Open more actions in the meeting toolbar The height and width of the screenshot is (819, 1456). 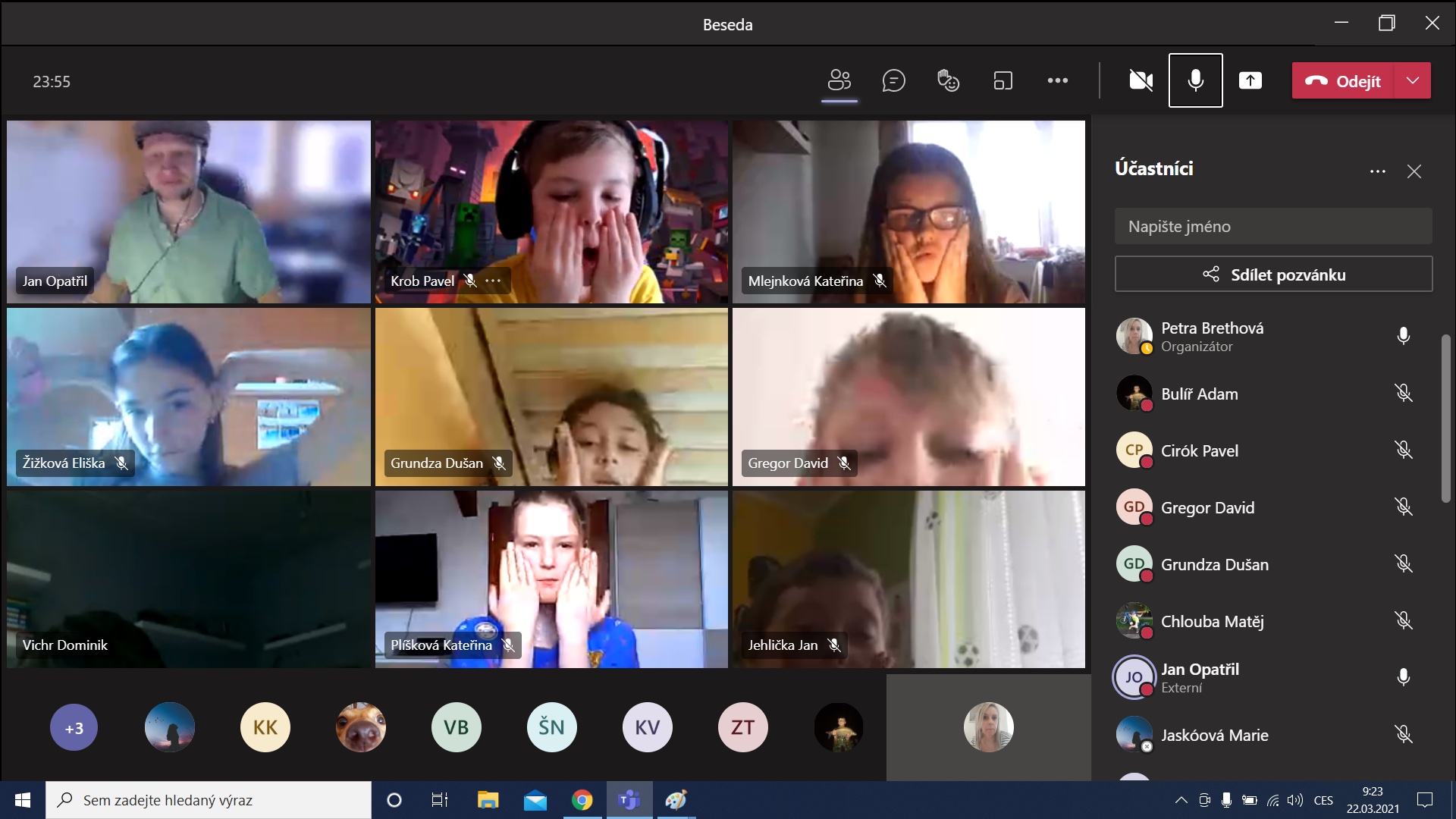[x=1057, y=80]
